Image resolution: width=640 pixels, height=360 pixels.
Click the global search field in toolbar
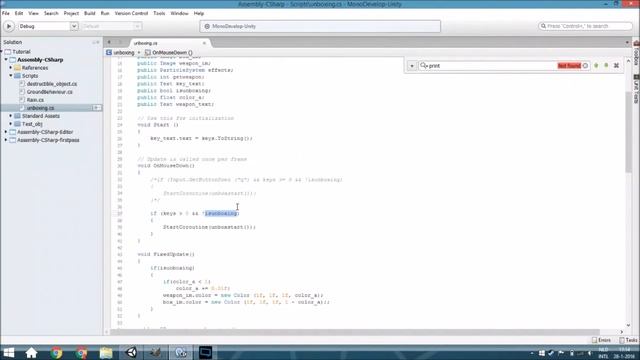coord(585,26)
